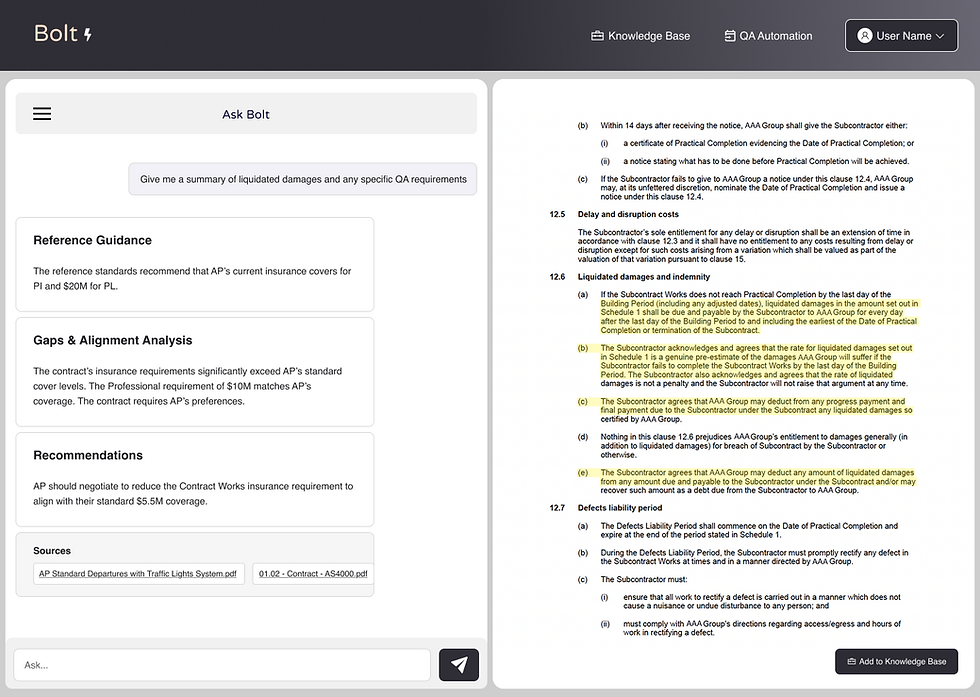The image size is (980, 697).
Task: Click the send paper-plane button
Action: [x=459, y=664]
